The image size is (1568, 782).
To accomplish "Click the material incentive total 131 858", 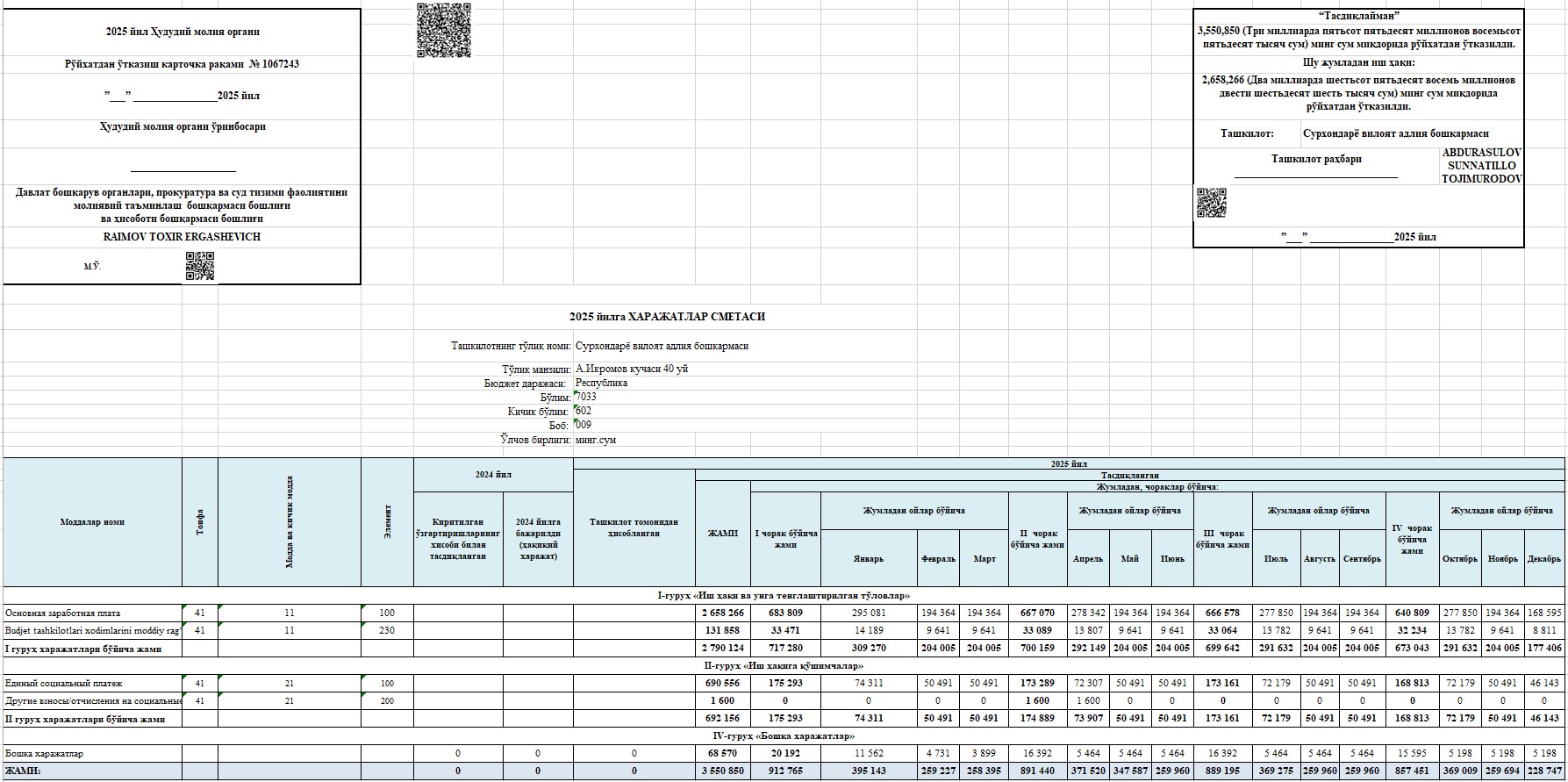I will [723, 631].
